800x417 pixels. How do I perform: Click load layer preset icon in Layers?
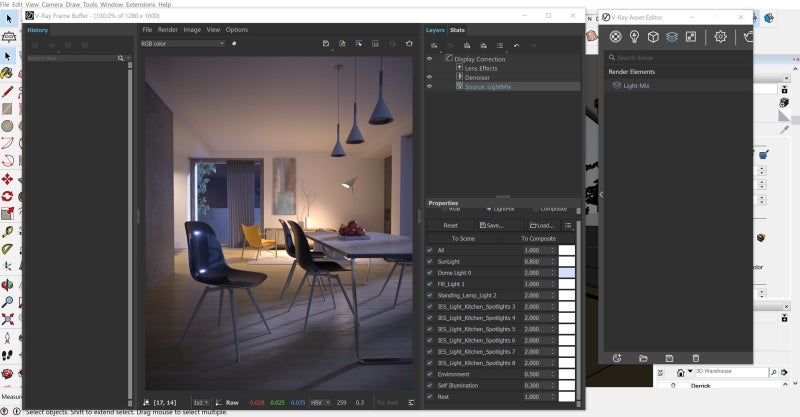[x=483, y=46]
